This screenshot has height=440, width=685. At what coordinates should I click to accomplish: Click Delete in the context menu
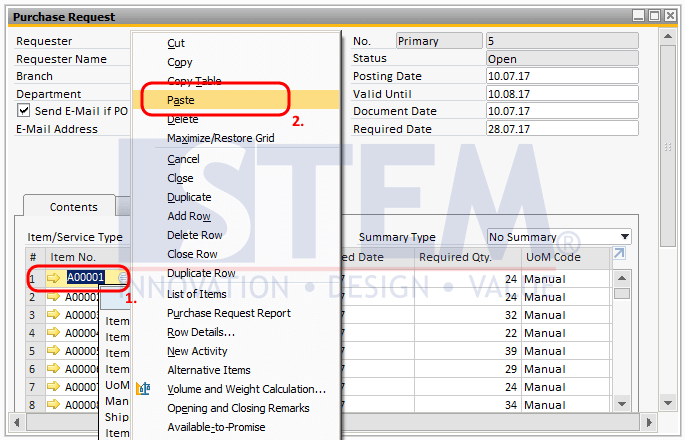click(183, 119)
